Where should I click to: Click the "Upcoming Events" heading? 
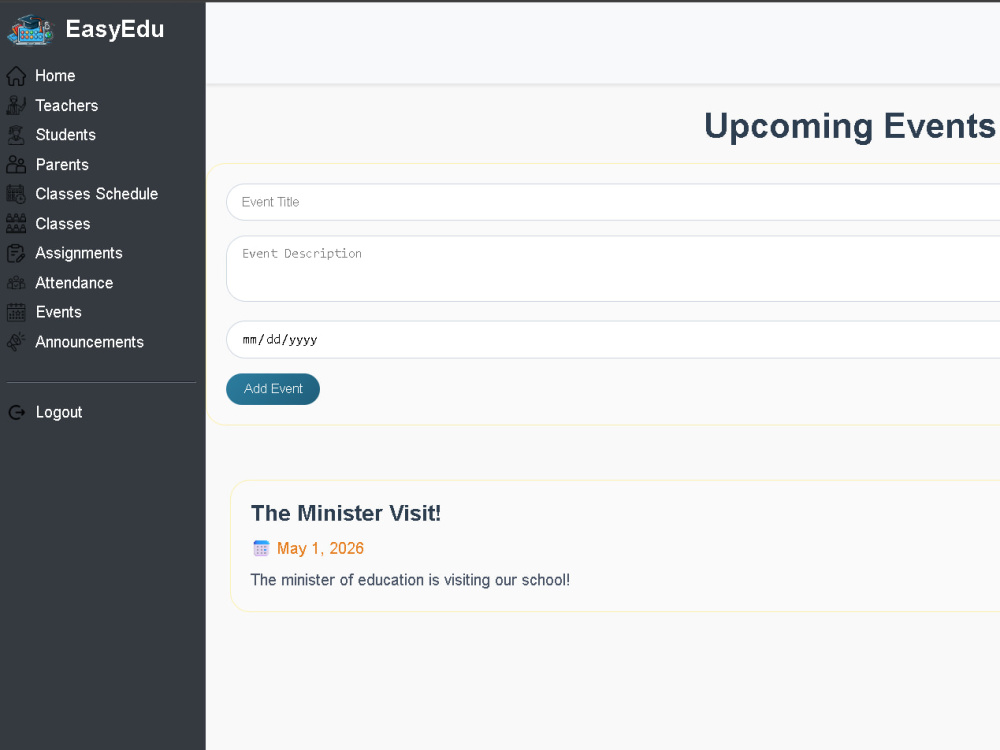[849, 126]
